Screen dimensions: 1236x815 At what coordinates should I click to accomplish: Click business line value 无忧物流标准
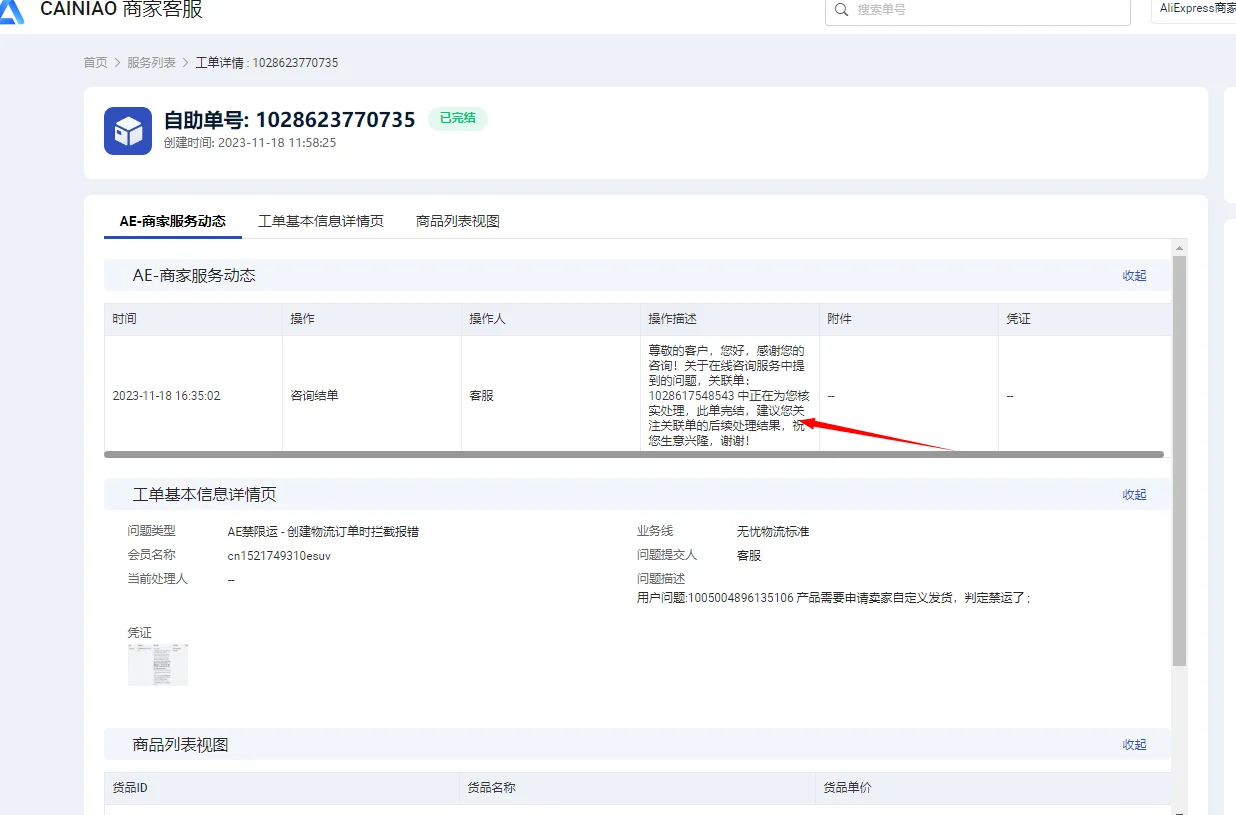pos(773,532)
